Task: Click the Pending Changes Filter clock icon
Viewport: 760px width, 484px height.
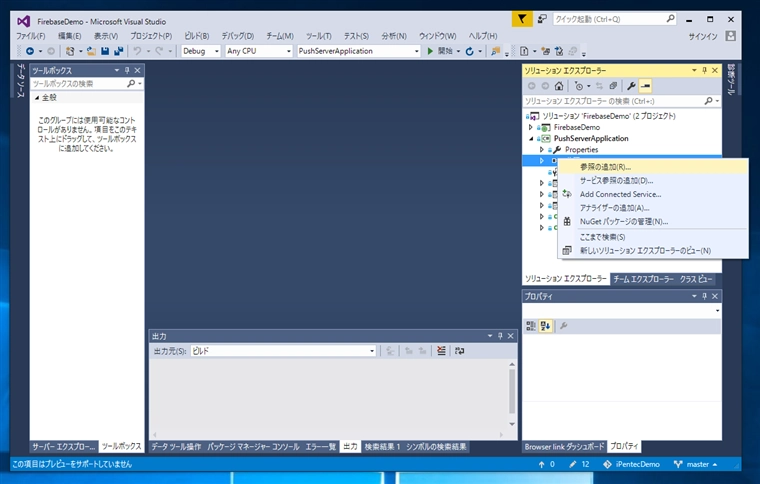Action: pos(579,86)
